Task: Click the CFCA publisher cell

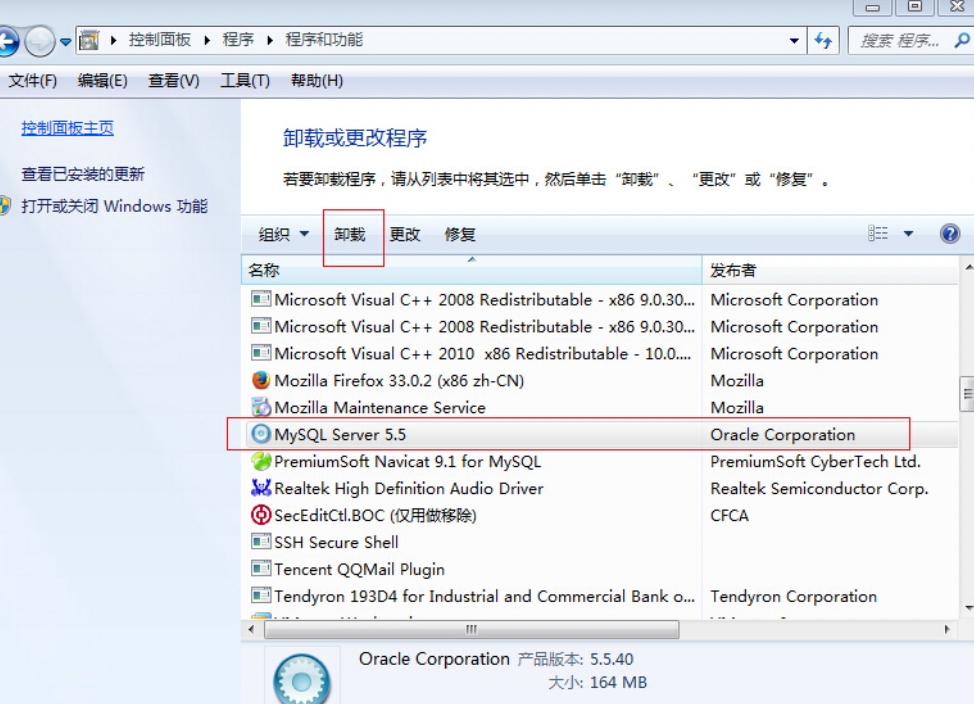Action: [x=730, y=516]
